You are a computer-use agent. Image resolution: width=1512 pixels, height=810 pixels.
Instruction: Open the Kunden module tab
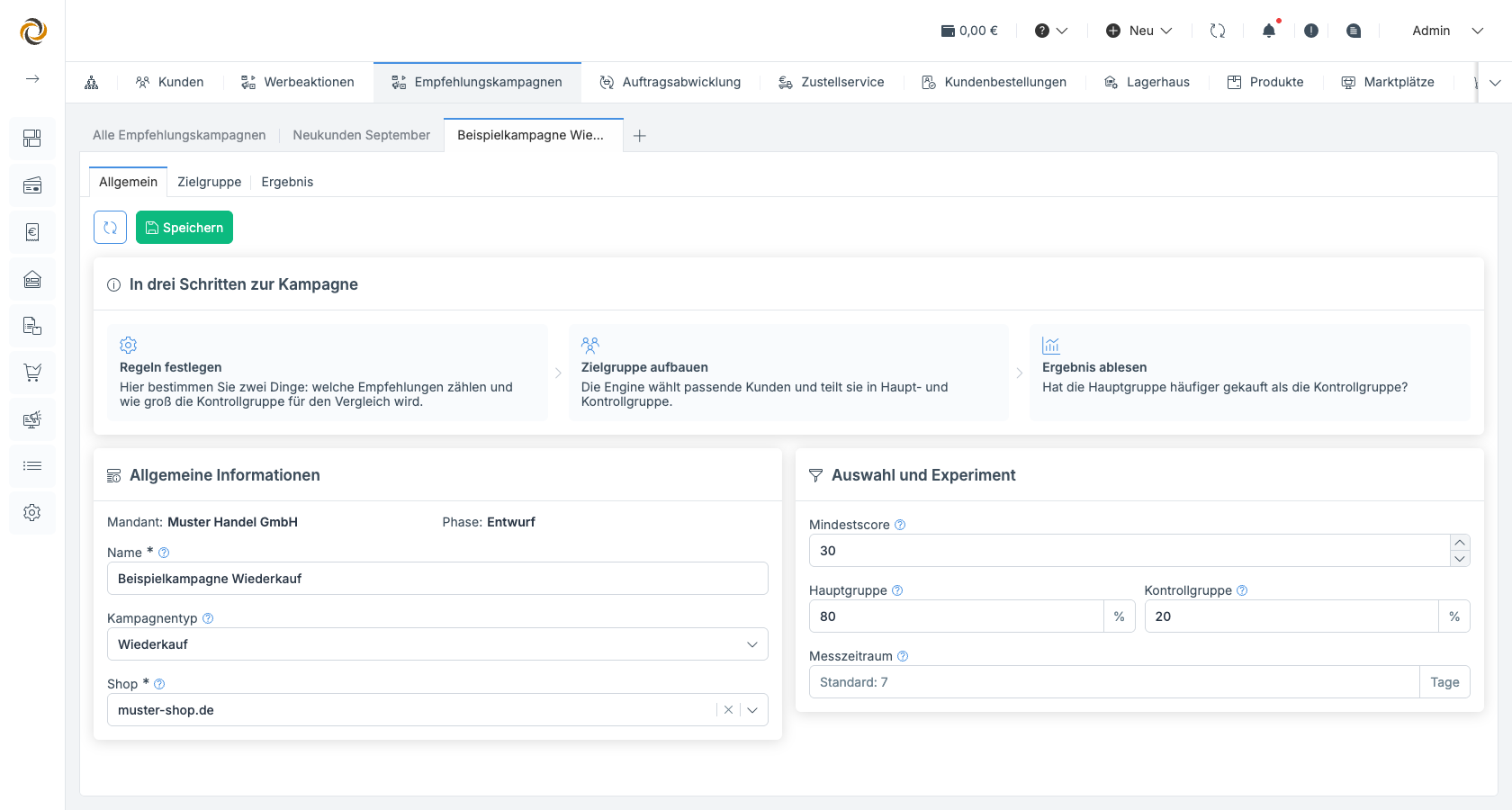[169, 82]
